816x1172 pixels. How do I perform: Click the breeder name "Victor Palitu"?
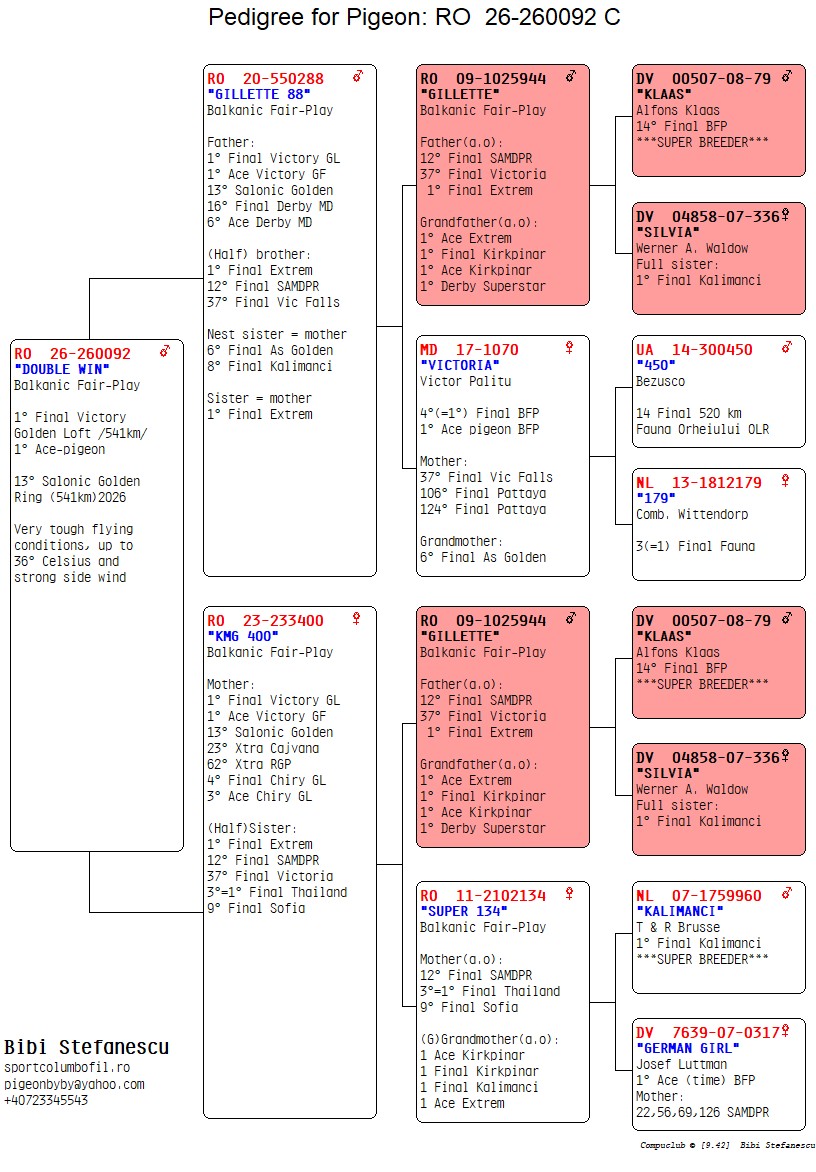466,381
